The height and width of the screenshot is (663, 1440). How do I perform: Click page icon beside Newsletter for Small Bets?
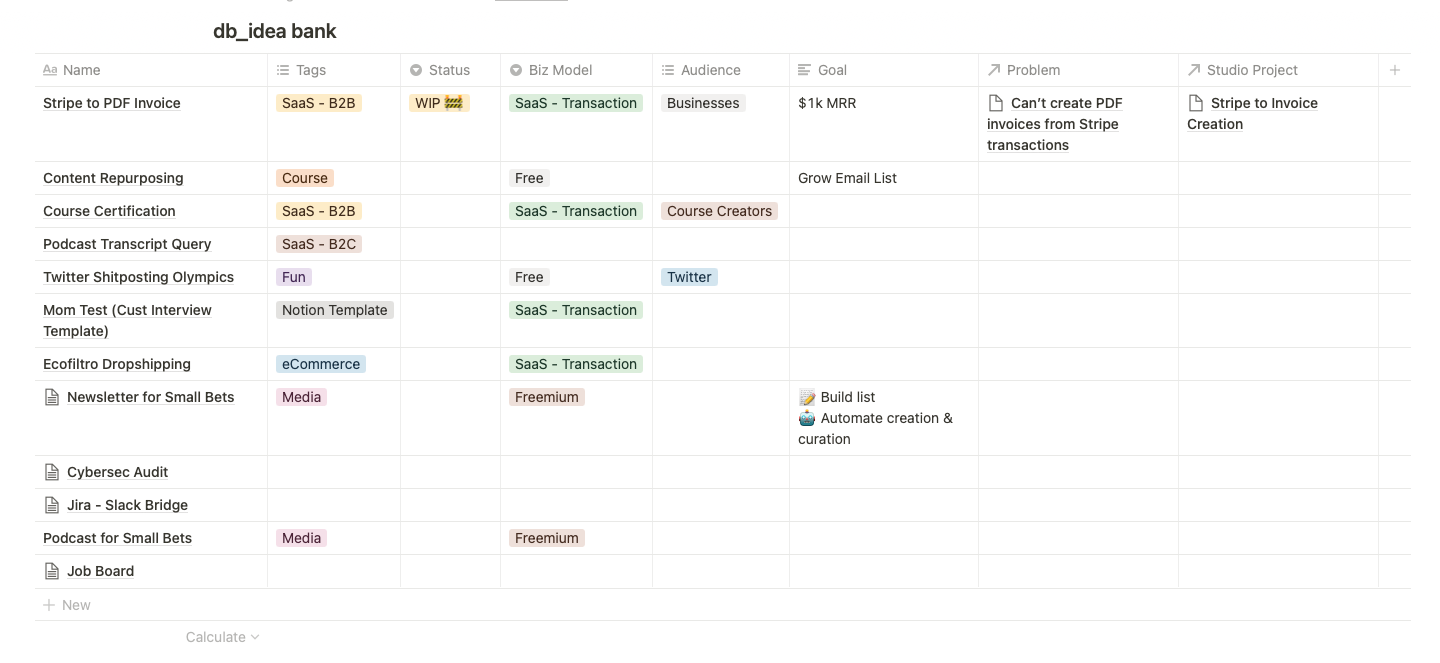52,397
